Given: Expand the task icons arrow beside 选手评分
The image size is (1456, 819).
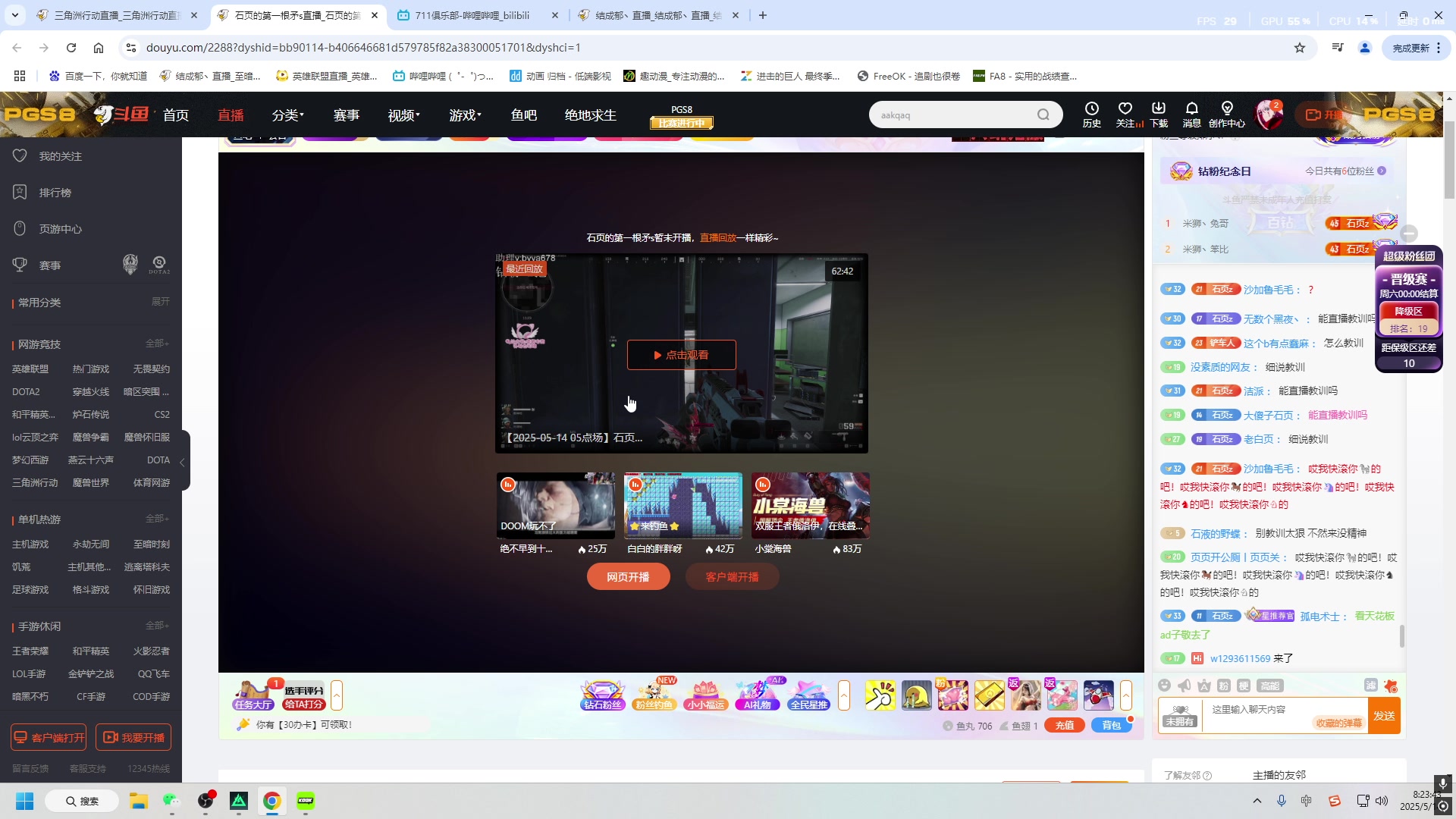Looking at the screenshot, I should 337,695.
